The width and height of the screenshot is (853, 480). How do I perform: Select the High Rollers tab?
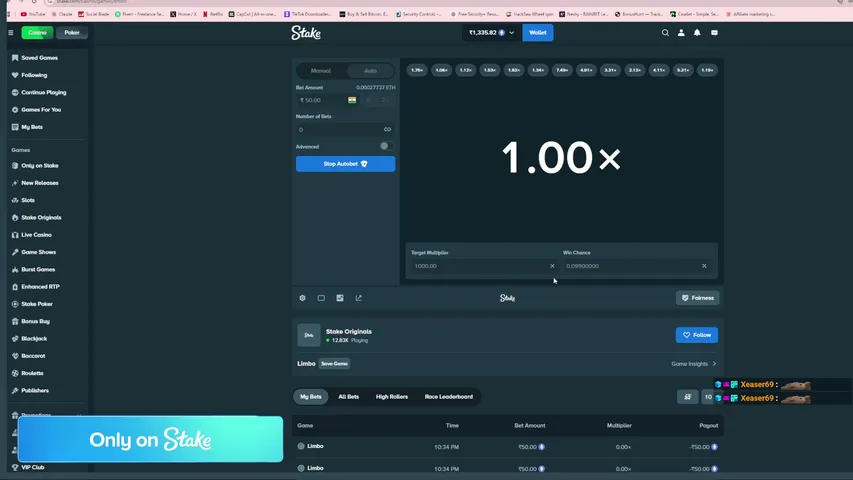pyautogui.click(x=392, y=397)
